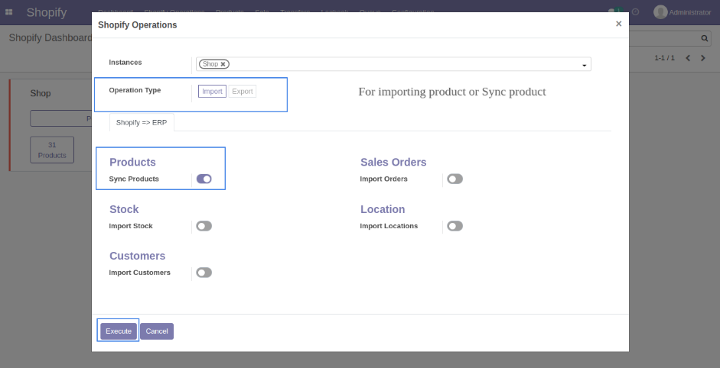Toggle the Sync Products switch
Viewport: 720px width, 368px height.
(x=204, y=179)
